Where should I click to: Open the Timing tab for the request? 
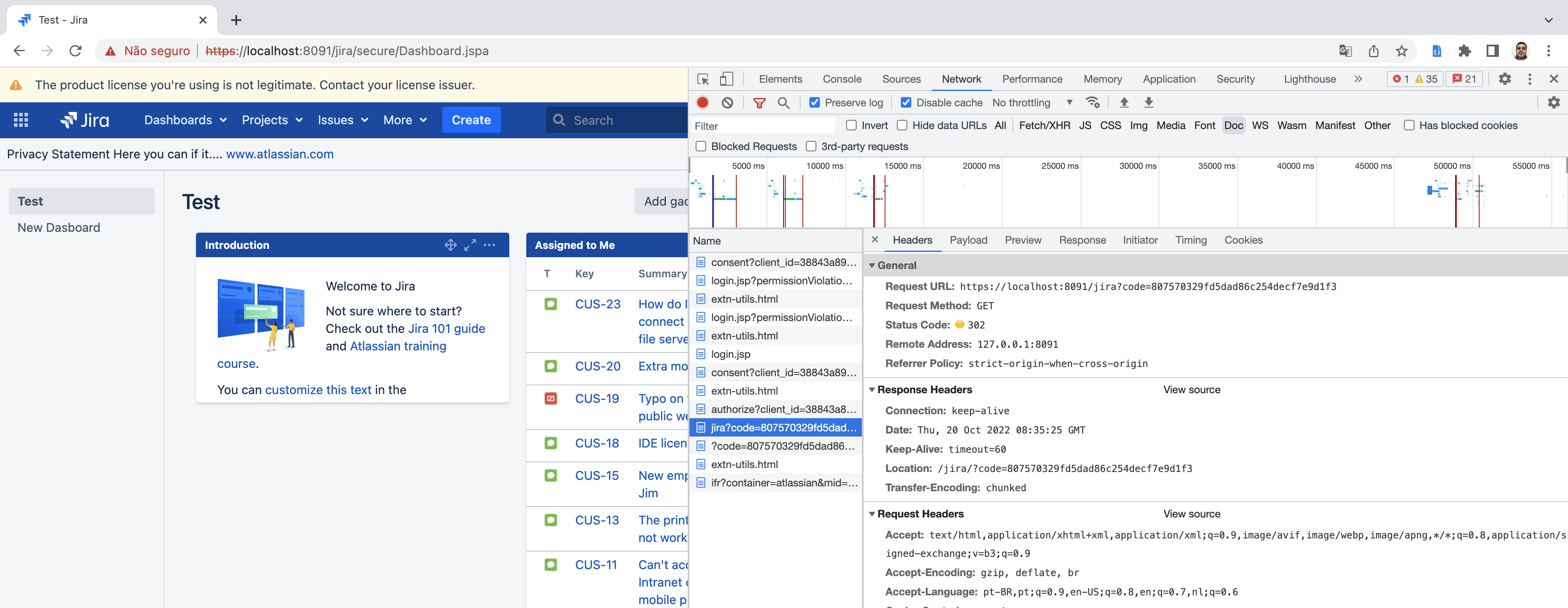[x=1190, y=240]
